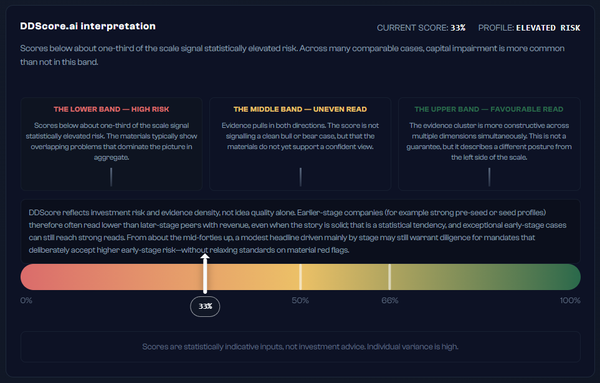Open the Upper Band Favourable Read card

pos(489,144)
